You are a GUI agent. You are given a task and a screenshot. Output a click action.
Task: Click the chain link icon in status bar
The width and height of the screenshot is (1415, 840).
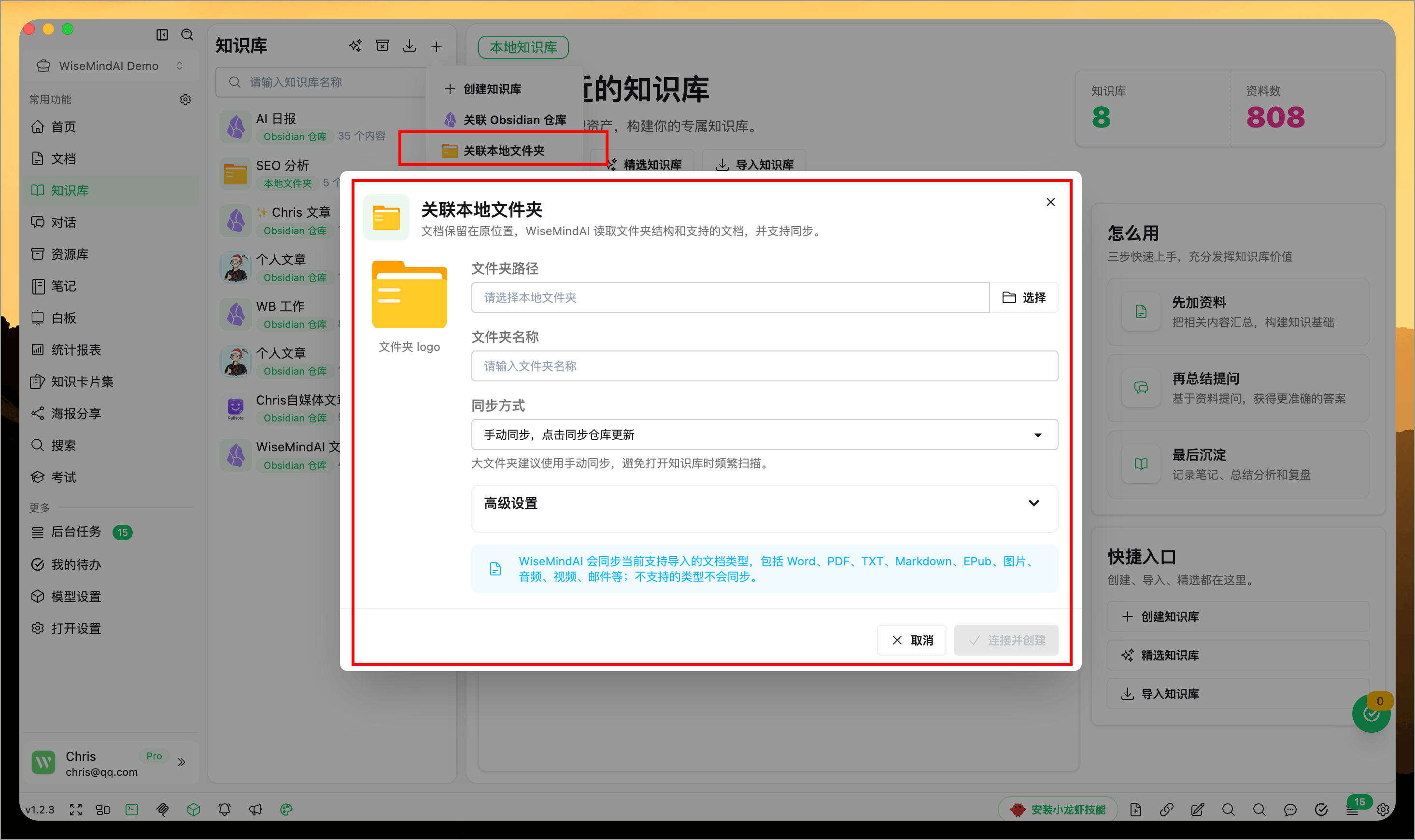(x=1166, y=810)
